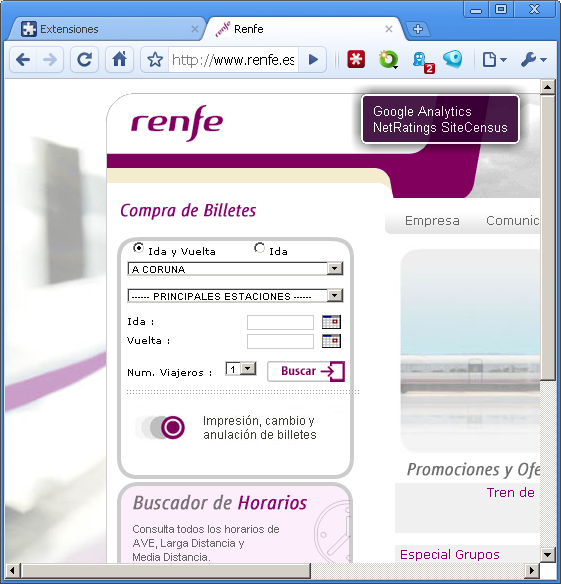
Task: Open the wrench settings menu
Action: (533, 60)
